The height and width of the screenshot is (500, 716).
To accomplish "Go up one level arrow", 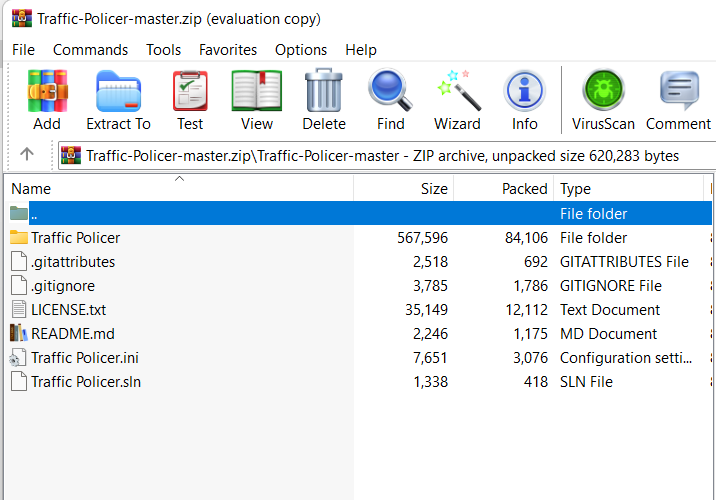I will [27, 154].
